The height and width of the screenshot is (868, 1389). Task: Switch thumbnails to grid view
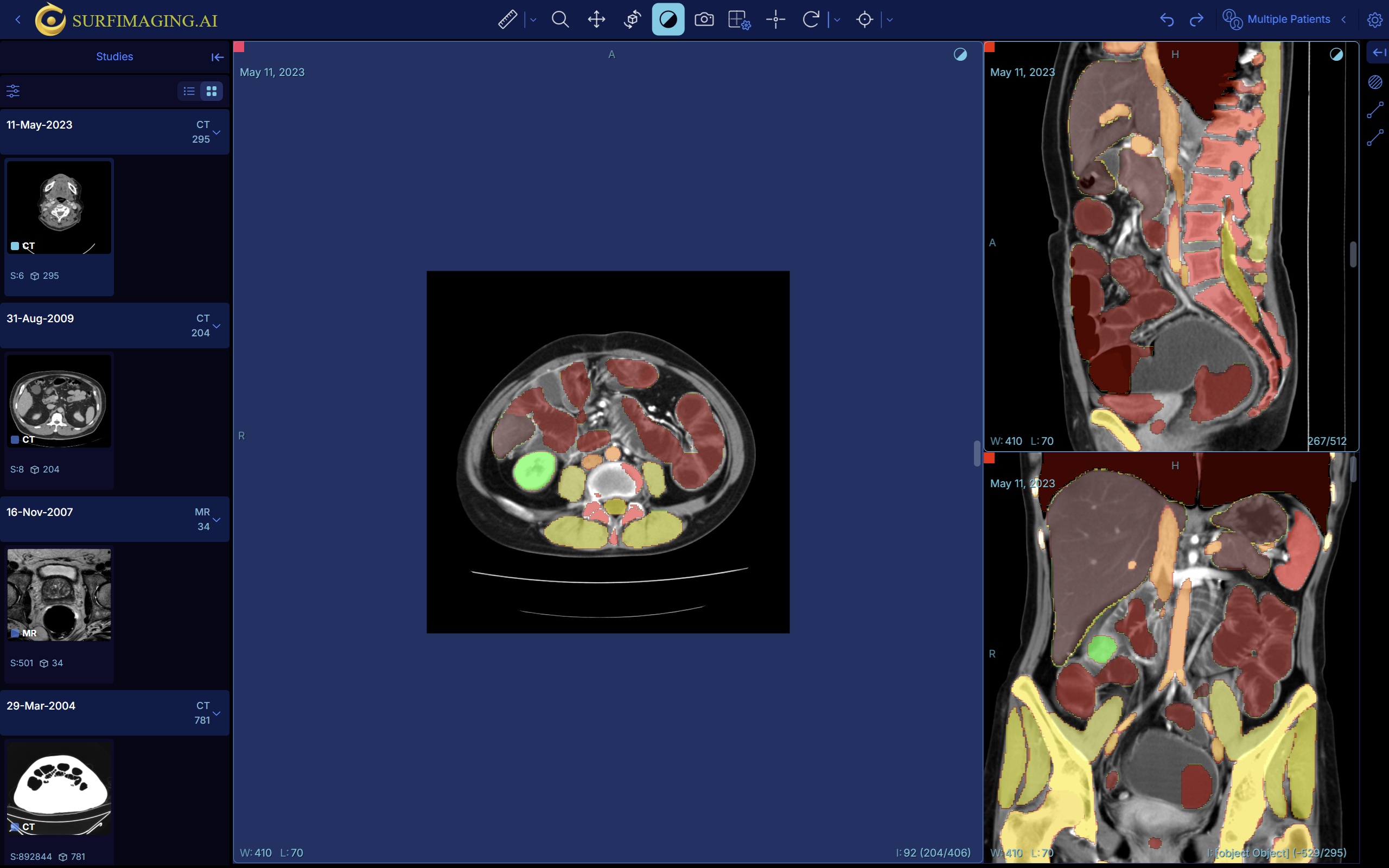point(211,91)
